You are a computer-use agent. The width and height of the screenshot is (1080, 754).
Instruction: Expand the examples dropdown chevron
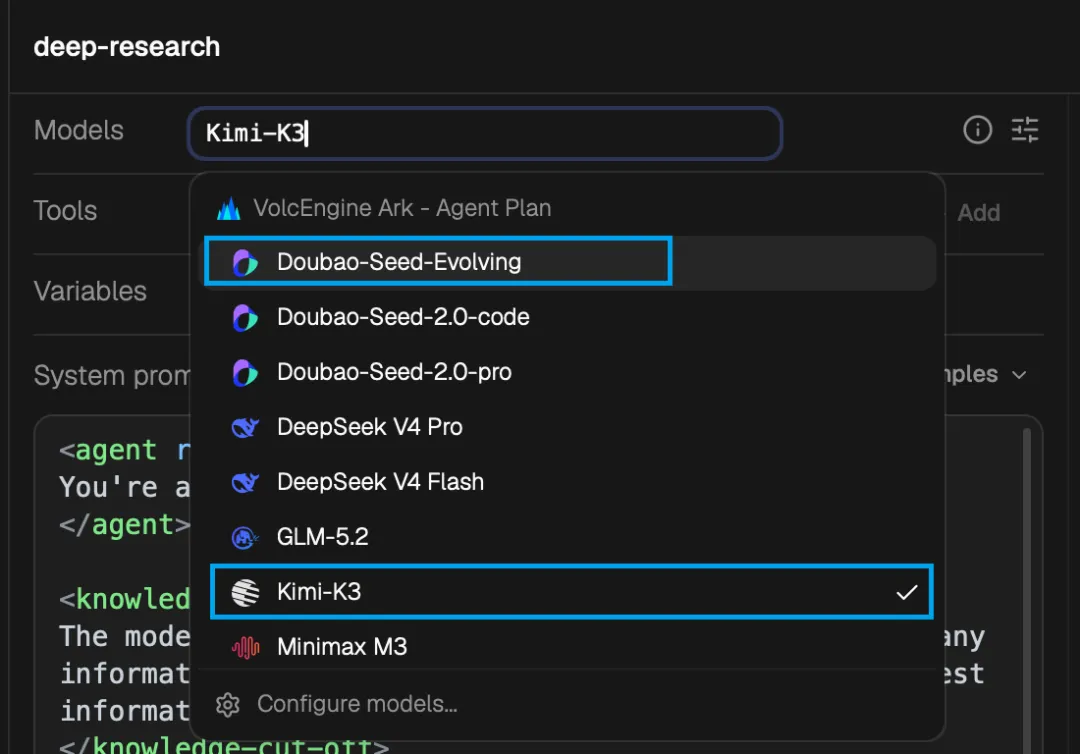click(x=1019, y=375)
